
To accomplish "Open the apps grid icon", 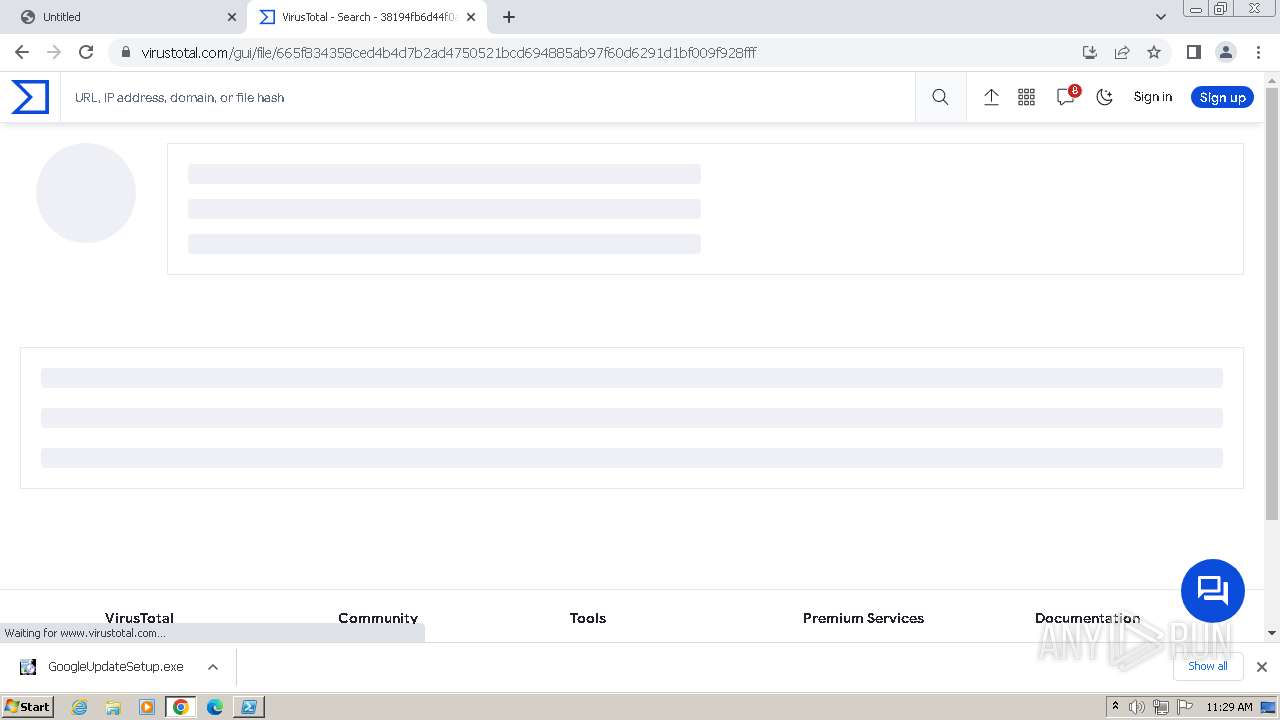I will click(x=1026, y=97).
